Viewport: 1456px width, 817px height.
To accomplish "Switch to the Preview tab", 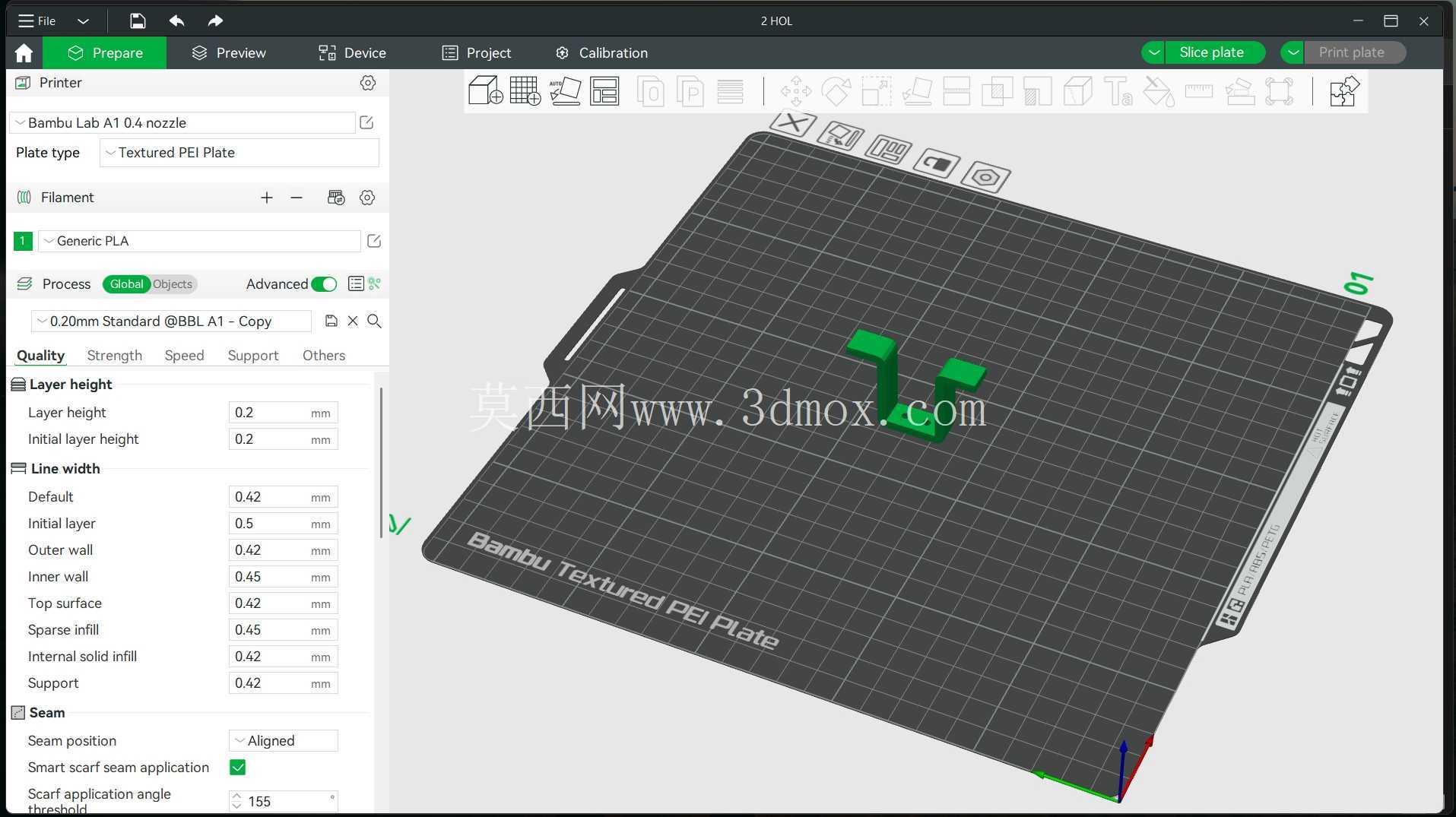I will coord(229,53).
